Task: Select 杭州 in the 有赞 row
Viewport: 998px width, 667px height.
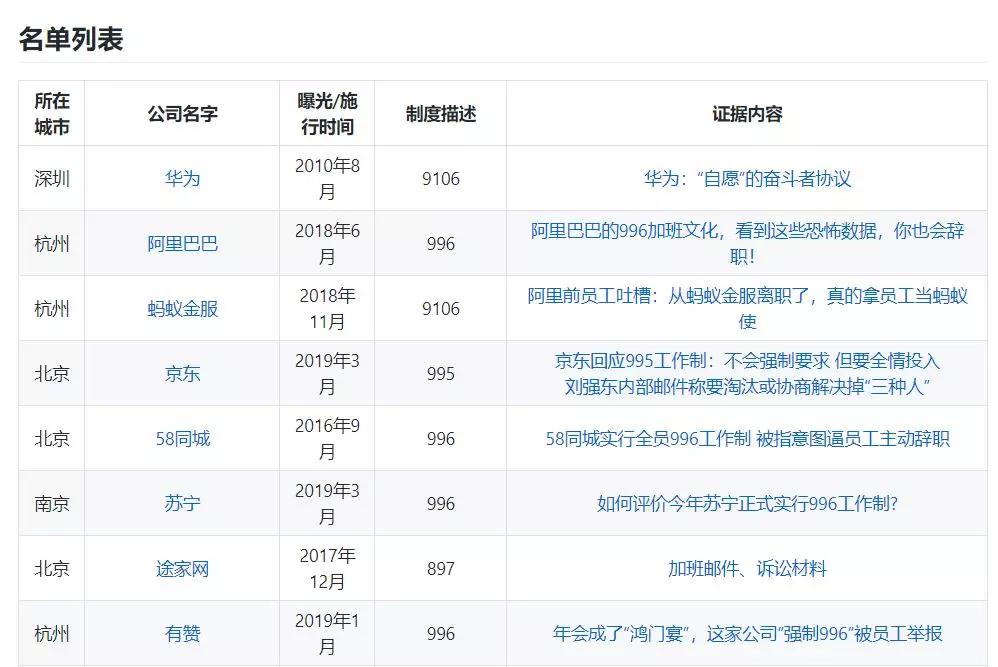Action: pos(52,633)
